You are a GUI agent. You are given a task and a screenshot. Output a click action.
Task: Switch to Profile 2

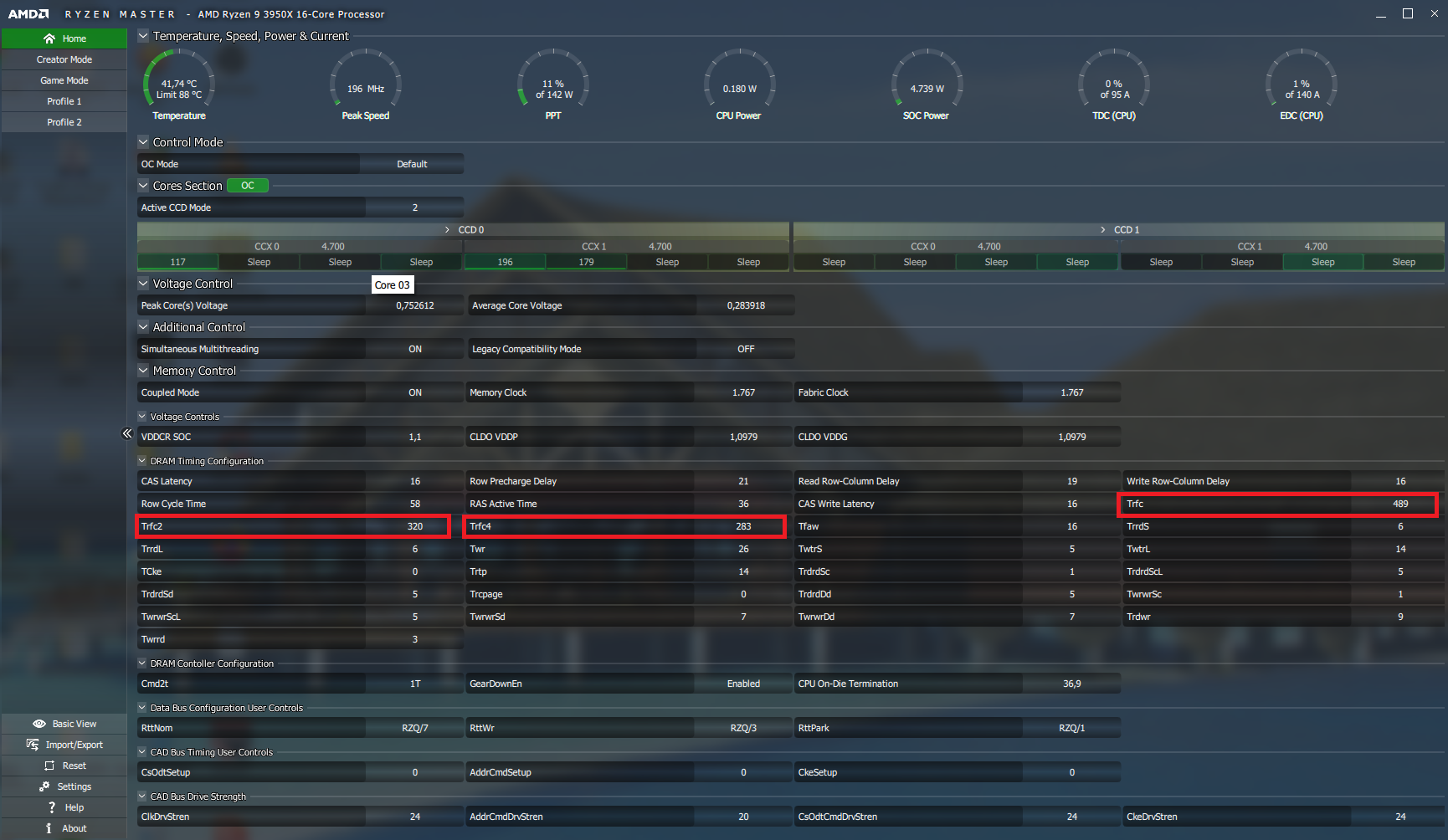64,122
